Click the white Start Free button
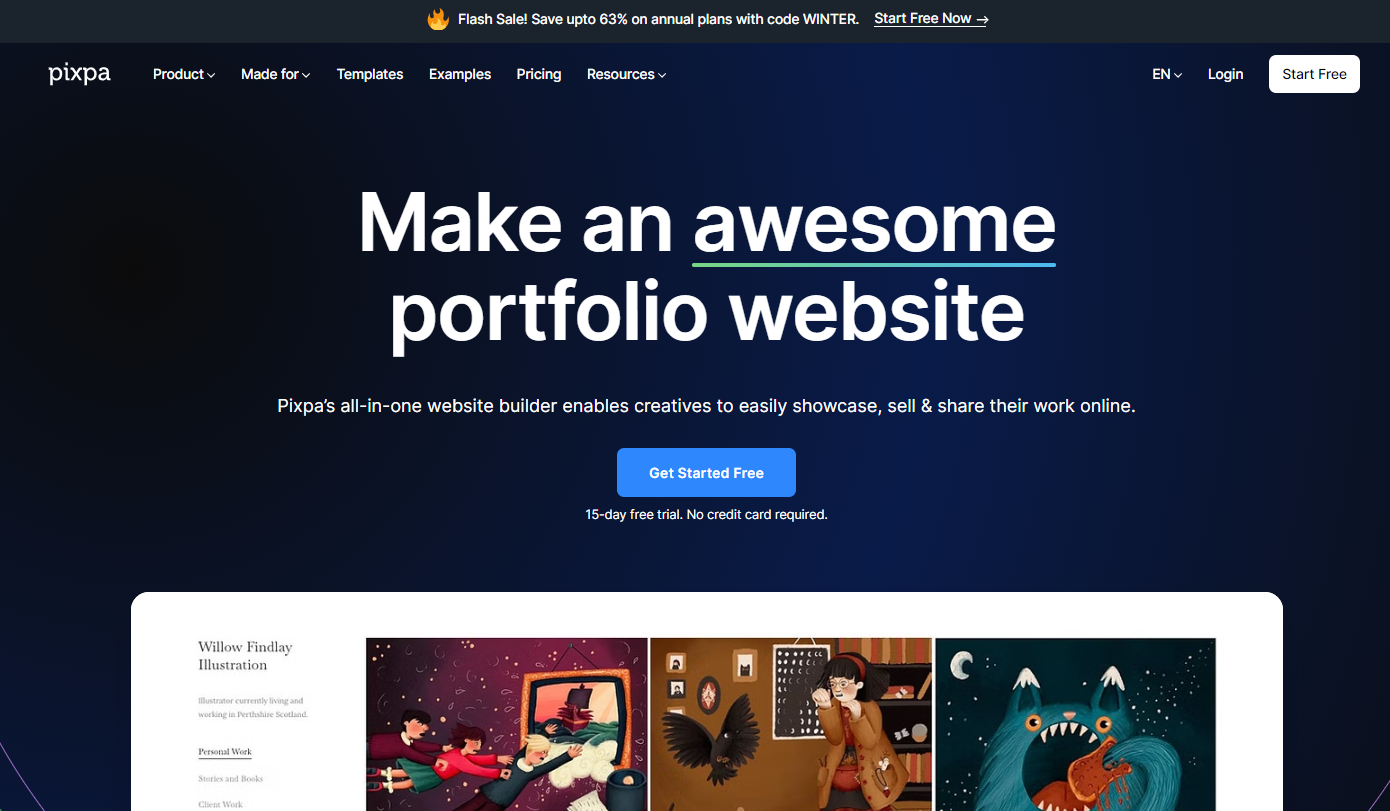The image size is (1390, 811). point(1314,74)
